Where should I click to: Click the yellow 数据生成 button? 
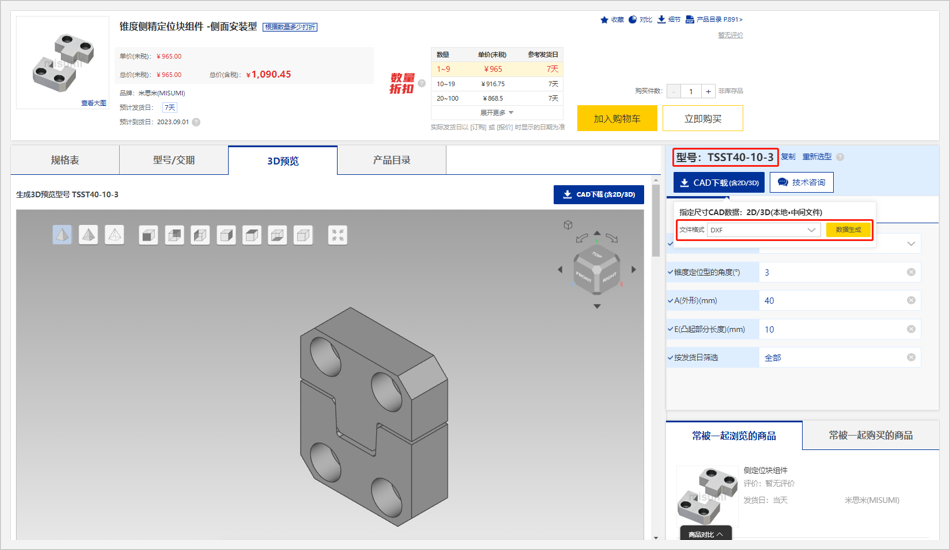click(848, 230)
